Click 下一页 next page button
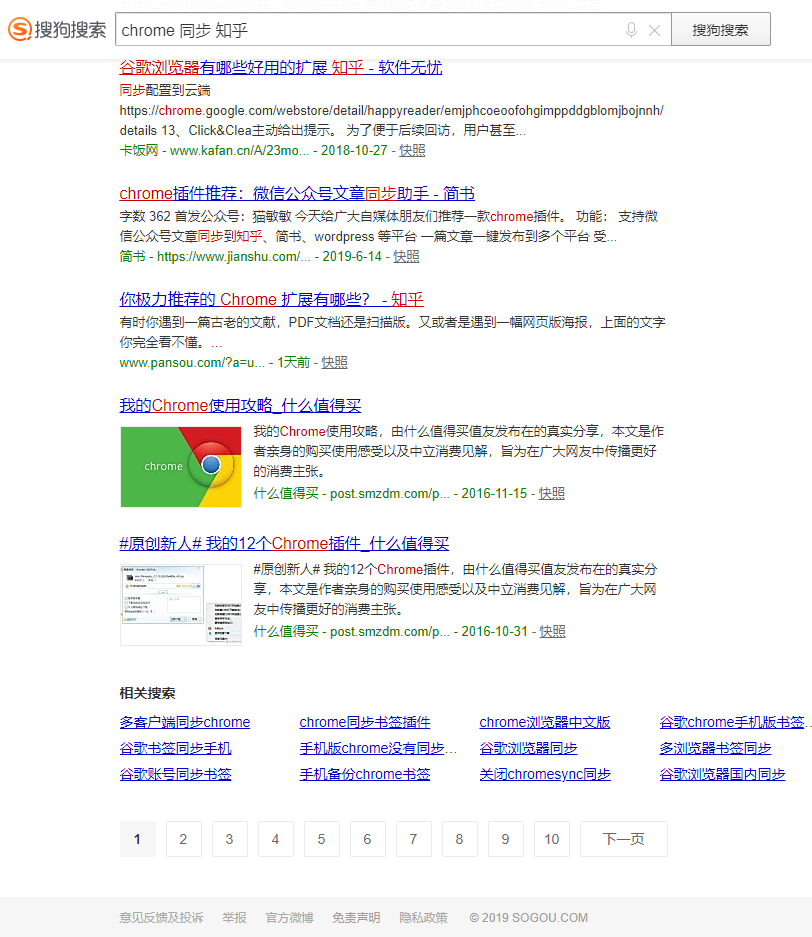The height and width of the screenshot is (937, 812). 624,839
